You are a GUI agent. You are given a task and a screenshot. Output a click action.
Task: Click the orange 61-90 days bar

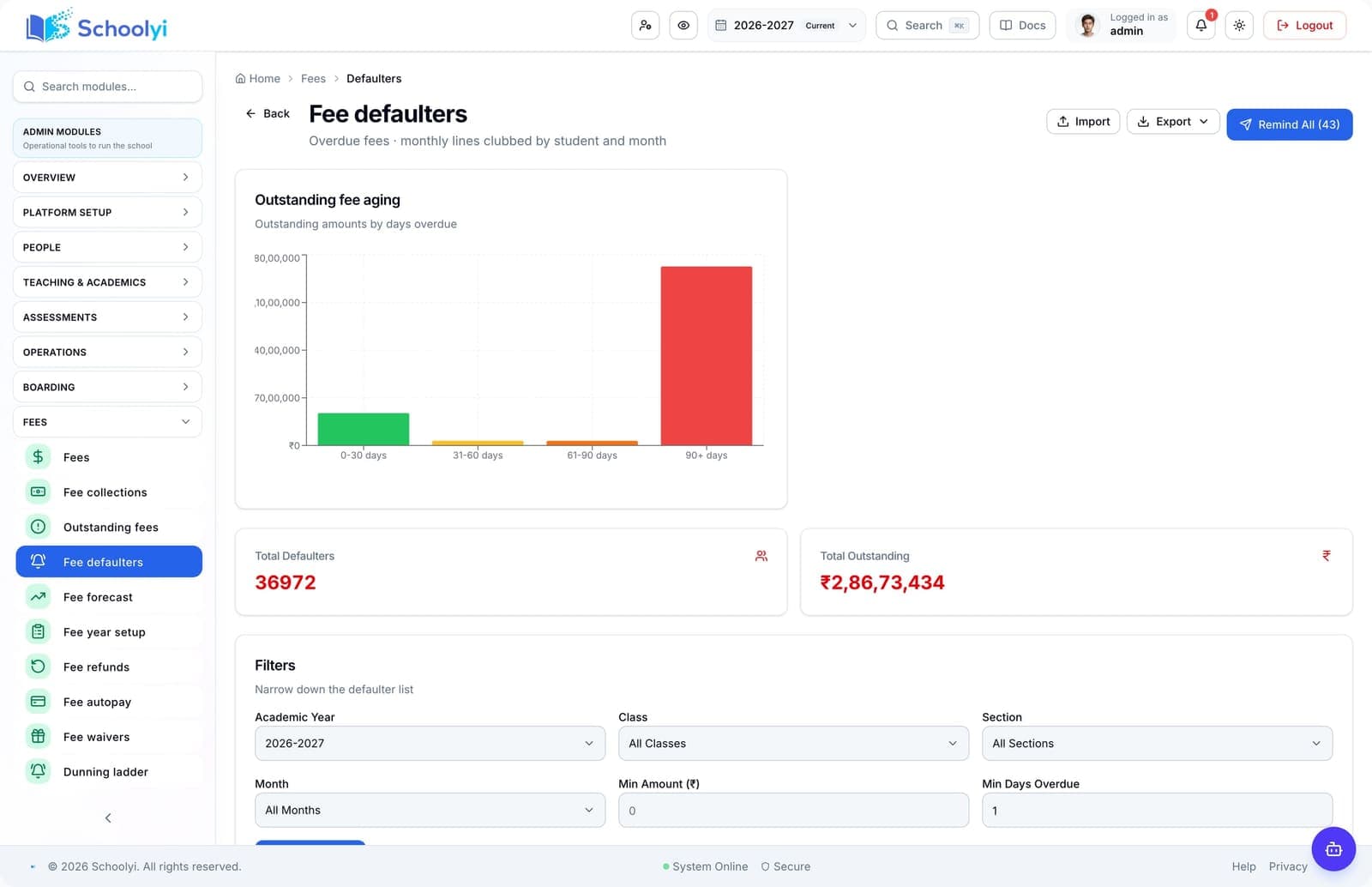click(592, 443)
